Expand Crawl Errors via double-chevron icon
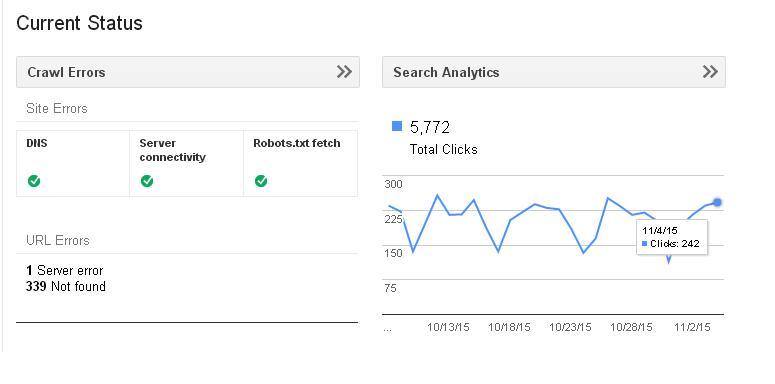This screenshot has height=384, width=775. coord(344,72)
